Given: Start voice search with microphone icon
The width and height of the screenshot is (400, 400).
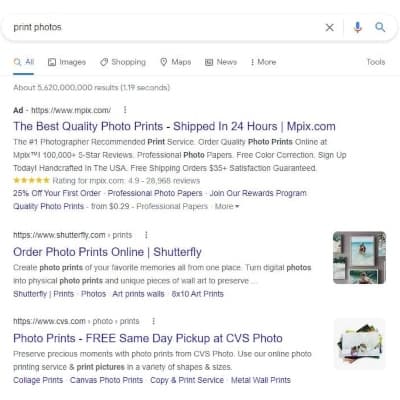Looking at the screenshot, I should click(x=358, y=27).
